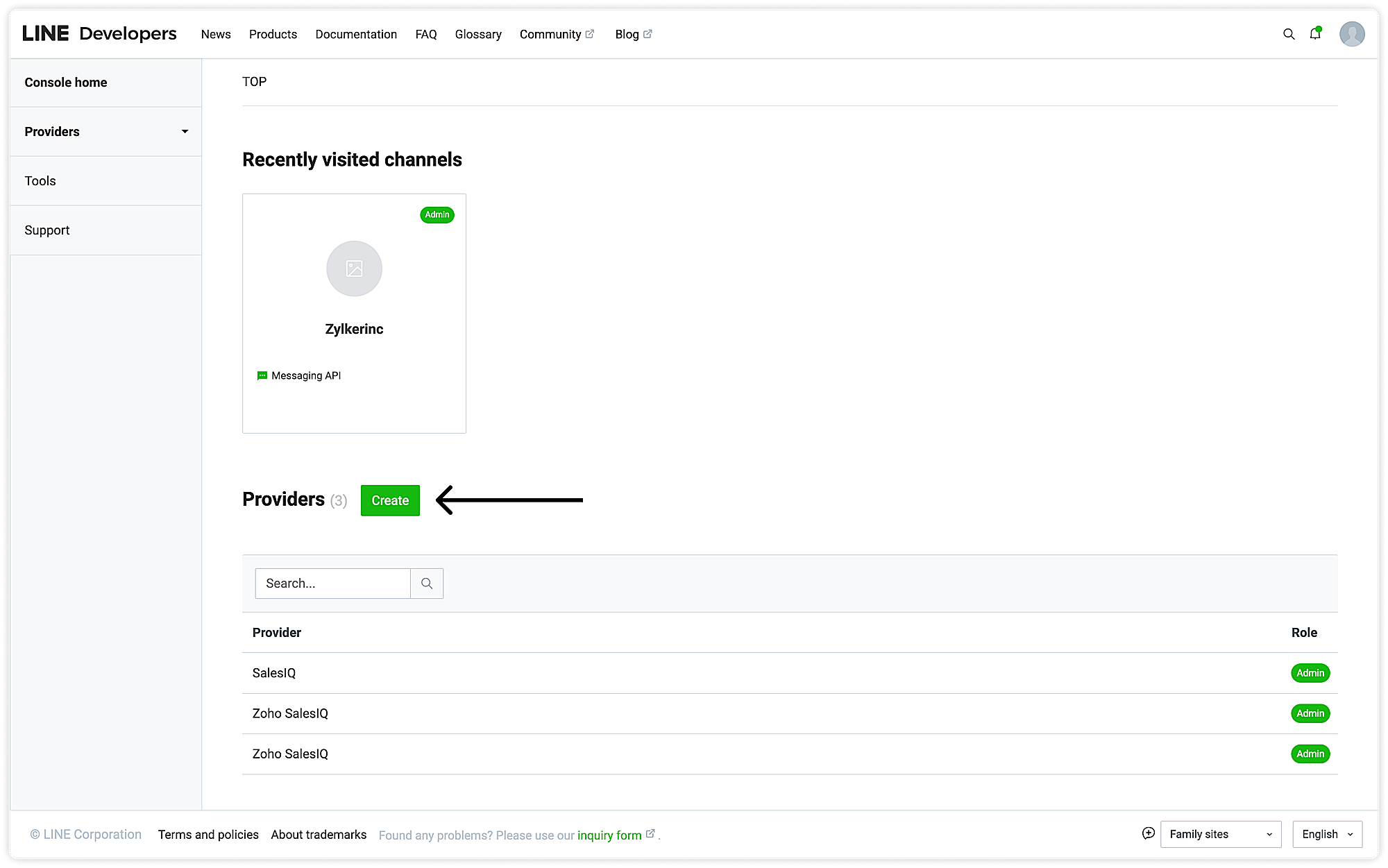This screenshot has width=1388, height=868.
Task: Click the Messaging API chat icon
Action: (x=262, y=375)
